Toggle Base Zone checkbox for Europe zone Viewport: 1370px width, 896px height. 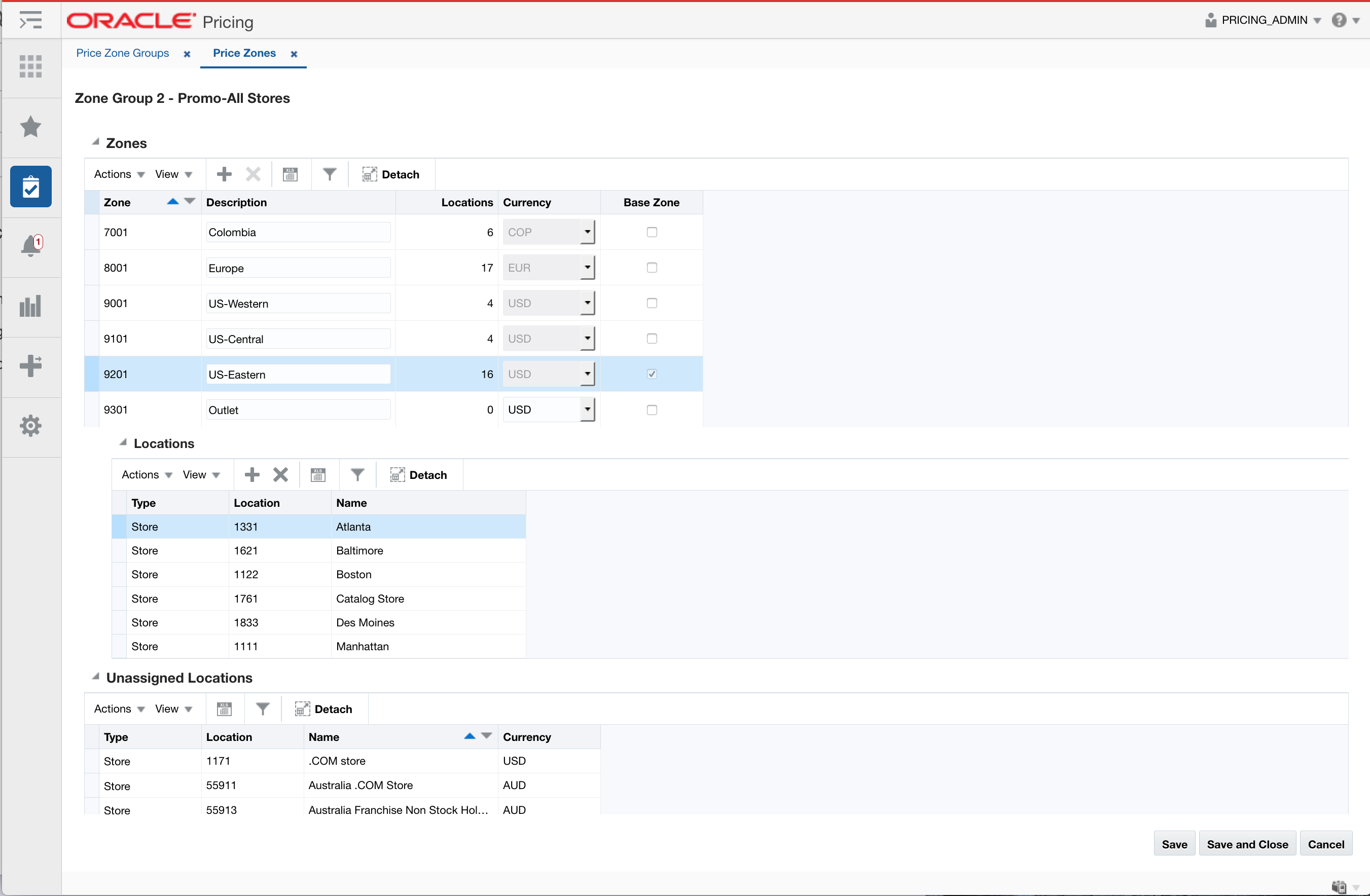pyautogui.click(x=651, y=267)
